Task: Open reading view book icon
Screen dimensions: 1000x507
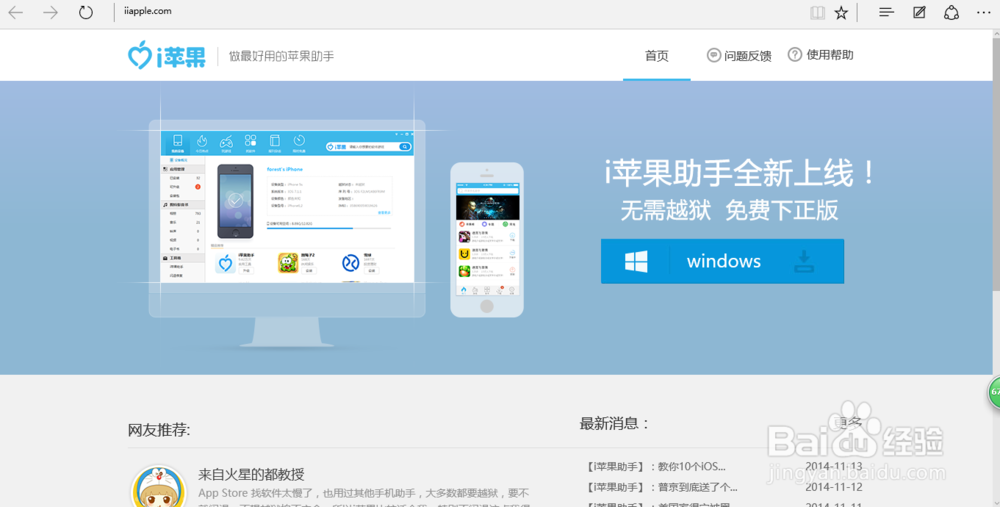Action: [817, 13]
